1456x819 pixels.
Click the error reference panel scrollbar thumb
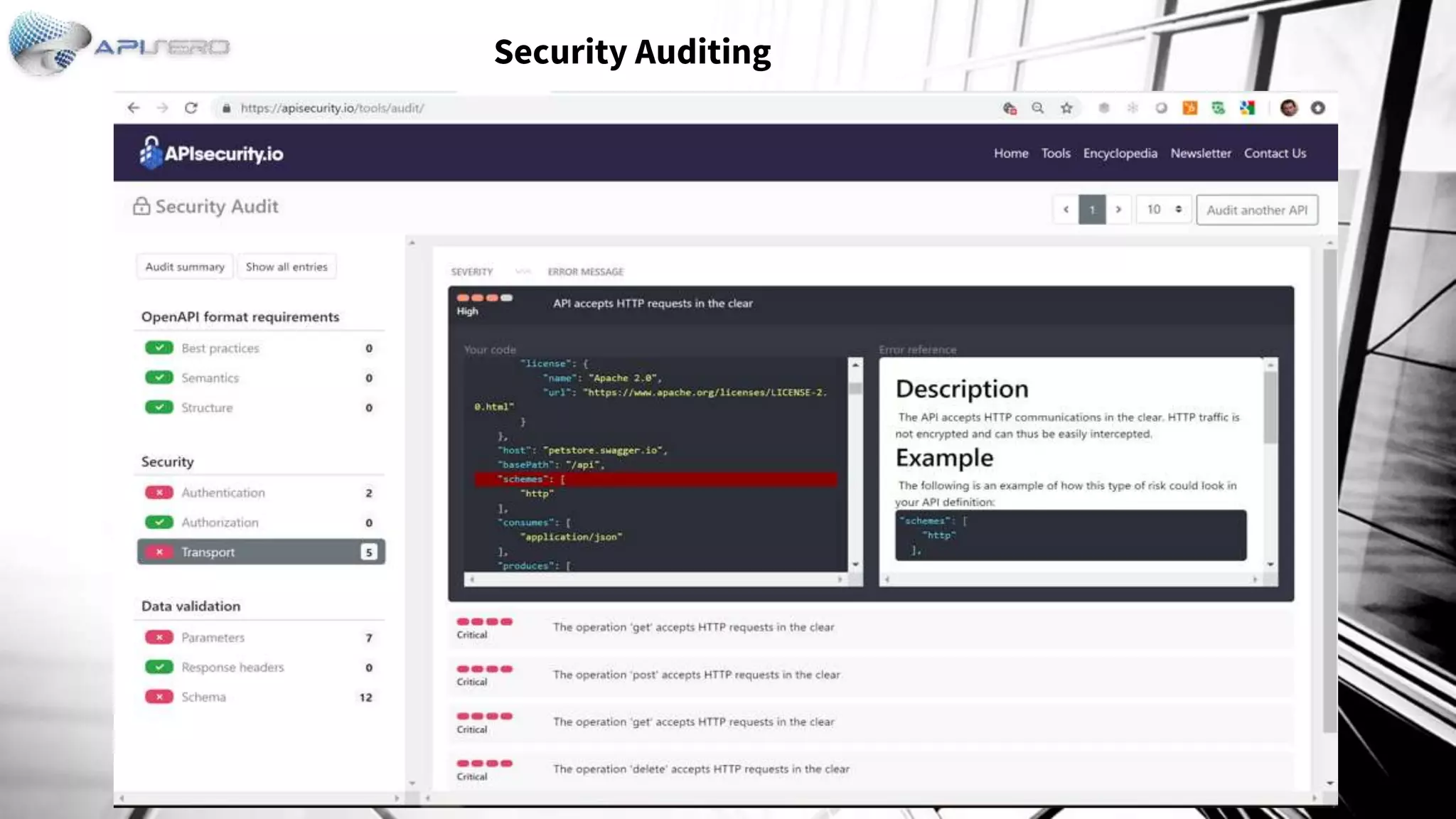(1270, 407)
